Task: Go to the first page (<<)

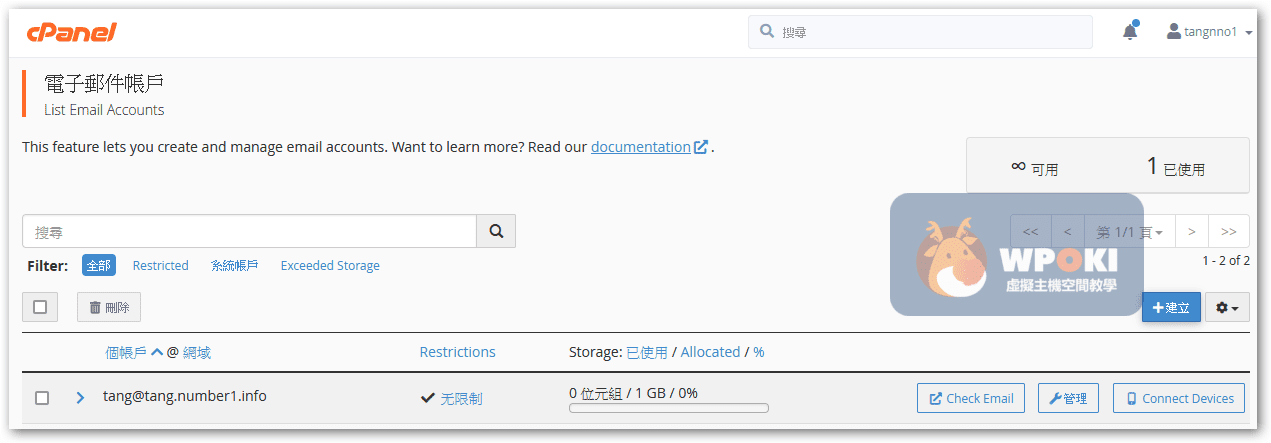Action: coord(1030,232)
